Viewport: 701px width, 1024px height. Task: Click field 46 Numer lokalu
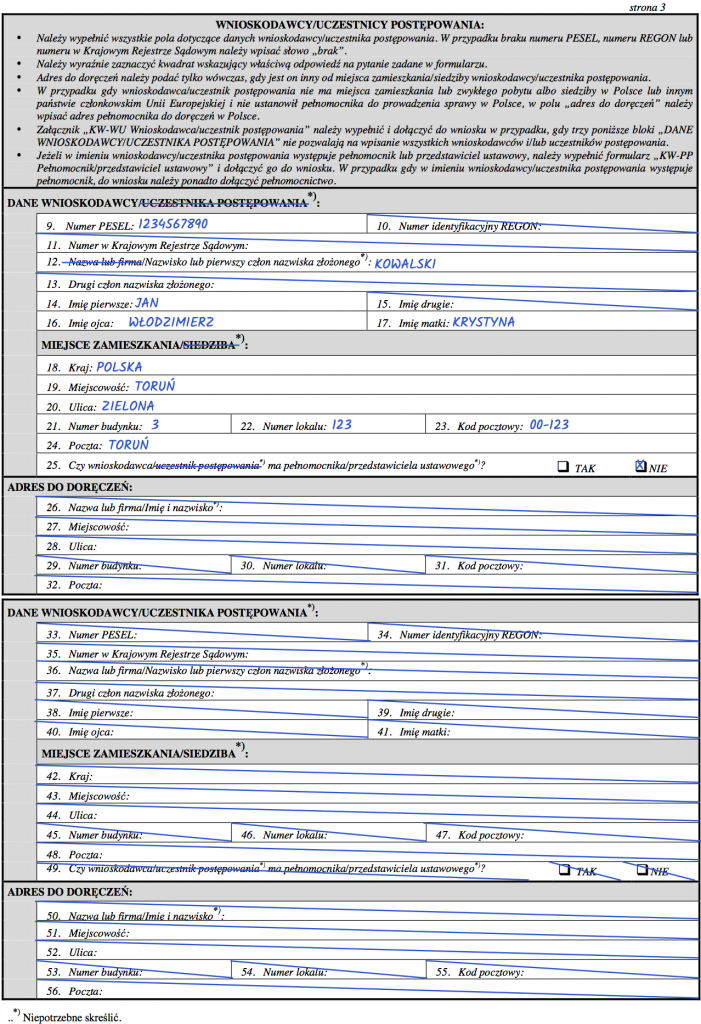pyautogui.click(x=329, y=833)
